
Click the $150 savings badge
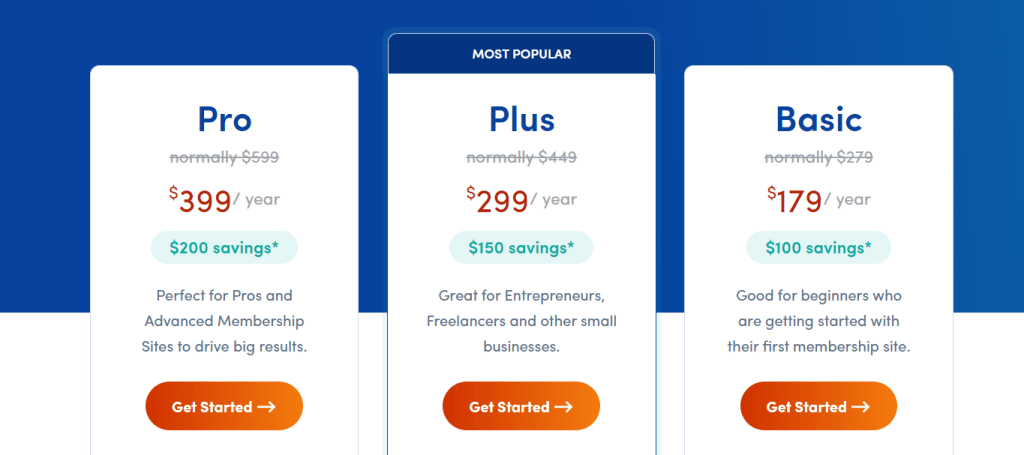(x=521, y=247)
